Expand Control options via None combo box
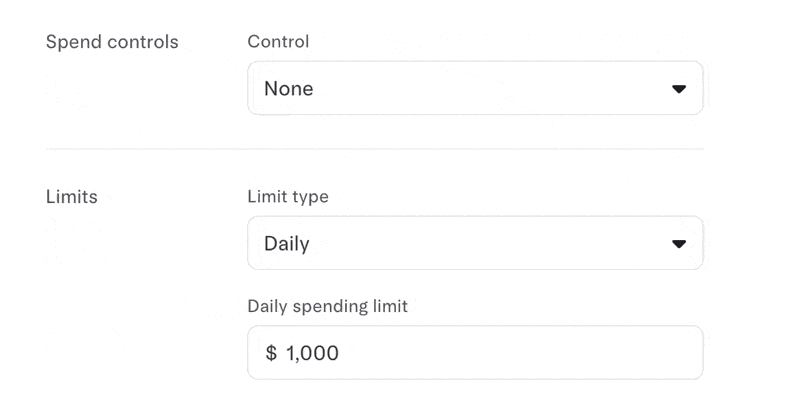800x413 pixels. click(x=475, y=88)
